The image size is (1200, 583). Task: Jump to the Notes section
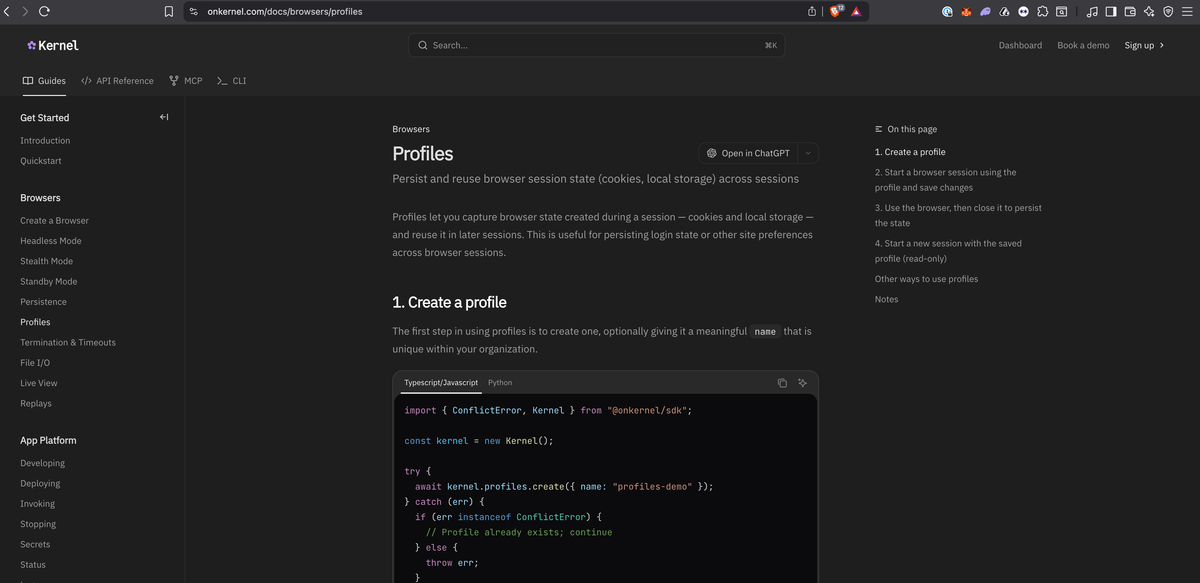coord(886,299)
